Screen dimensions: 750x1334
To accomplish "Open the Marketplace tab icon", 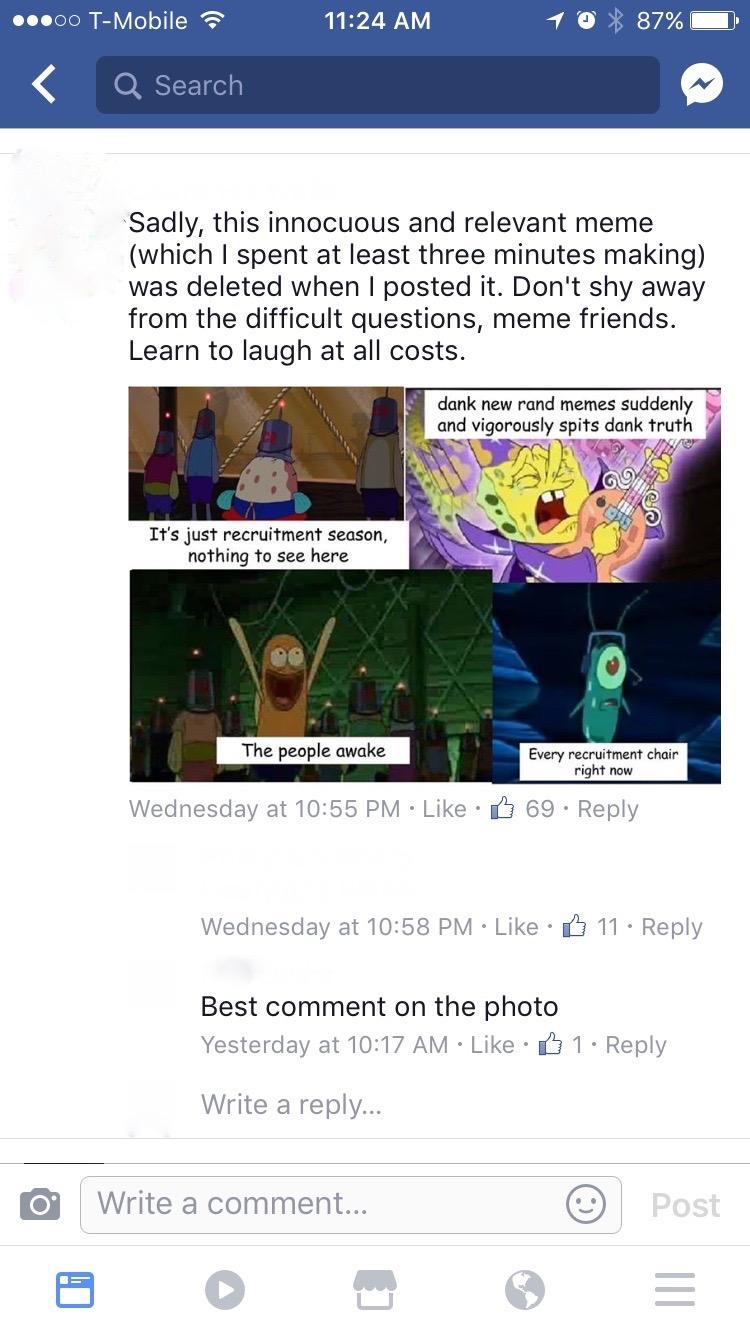I will tap(375, 1289).
